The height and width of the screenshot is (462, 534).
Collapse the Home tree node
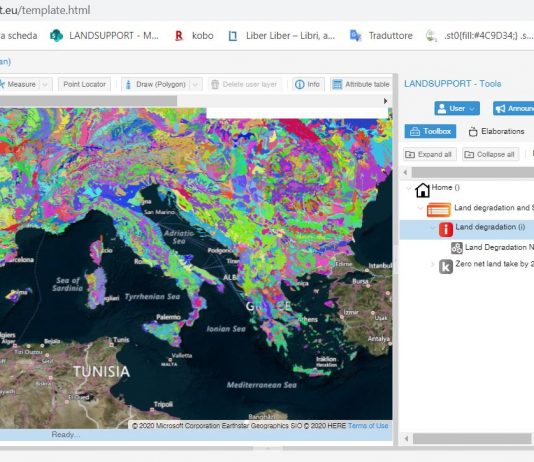[x=408, y=188]
